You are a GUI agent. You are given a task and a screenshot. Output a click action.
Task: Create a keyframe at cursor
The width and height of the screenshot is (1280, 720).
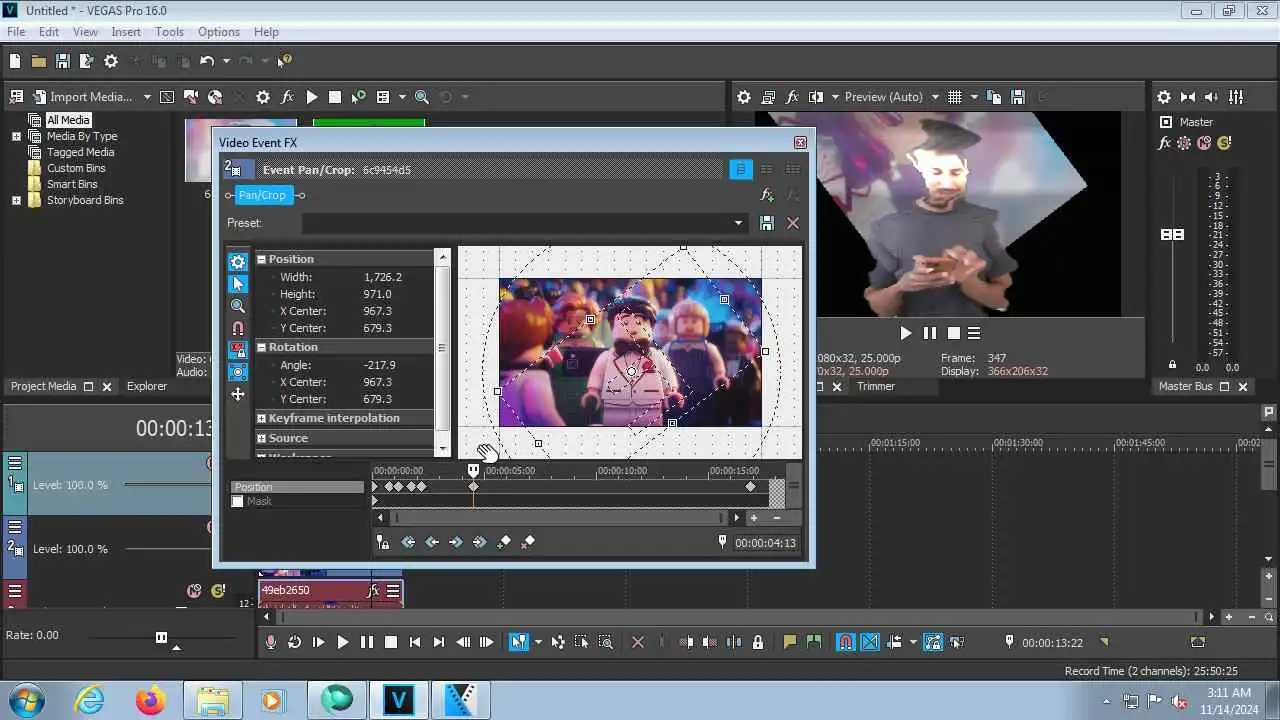coord(504,542)
